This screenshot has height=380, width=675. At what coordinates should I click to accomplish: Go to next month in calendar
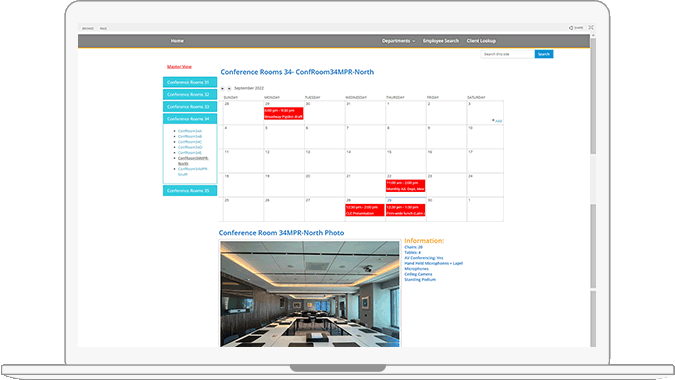(x=229, y=88)
